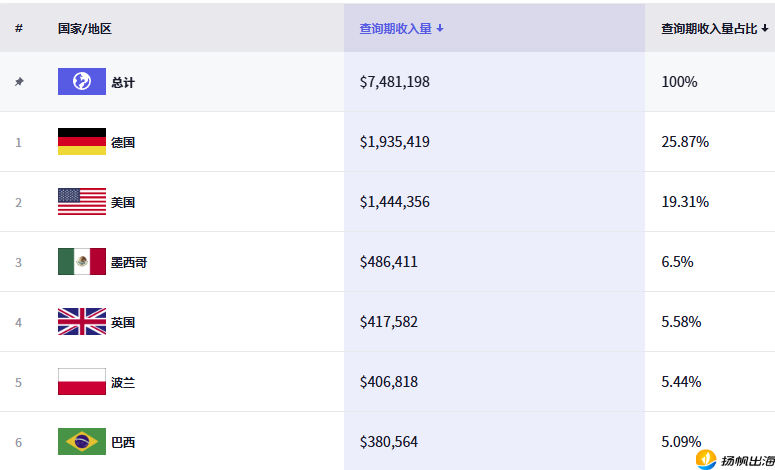Viewport: 775px width, 470px height.
Task: Click the 扬帆出海 logo watermark
Action: [x=734, y=460]
